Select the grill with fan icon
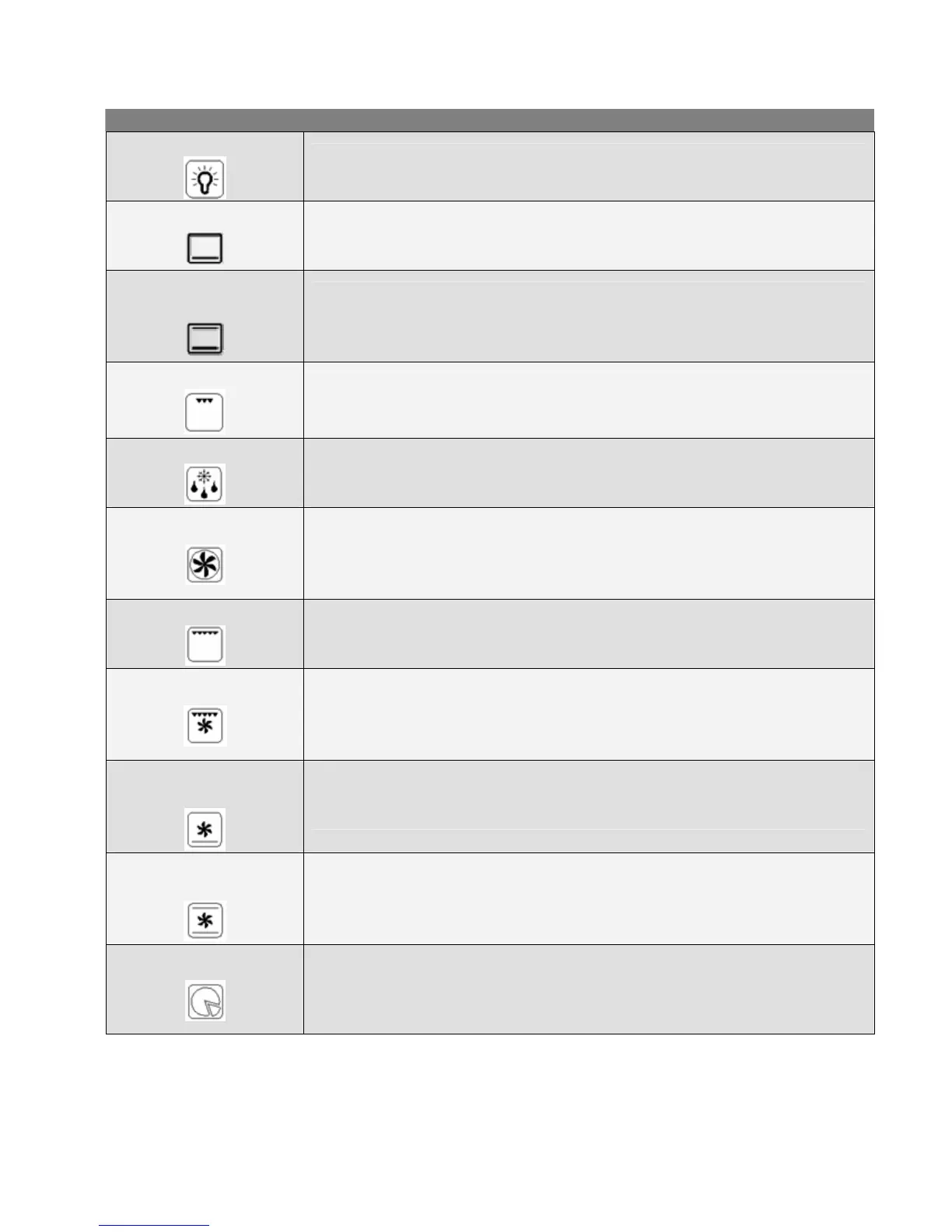 [205, 726]
